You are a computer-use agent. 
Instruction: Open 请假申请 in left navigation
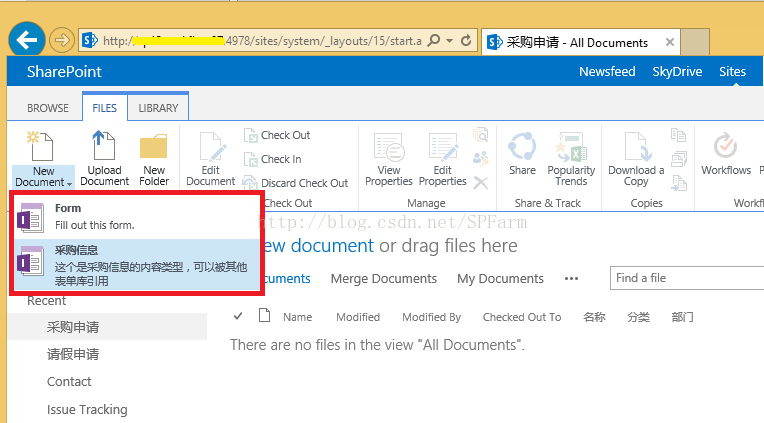coord(73,354)
